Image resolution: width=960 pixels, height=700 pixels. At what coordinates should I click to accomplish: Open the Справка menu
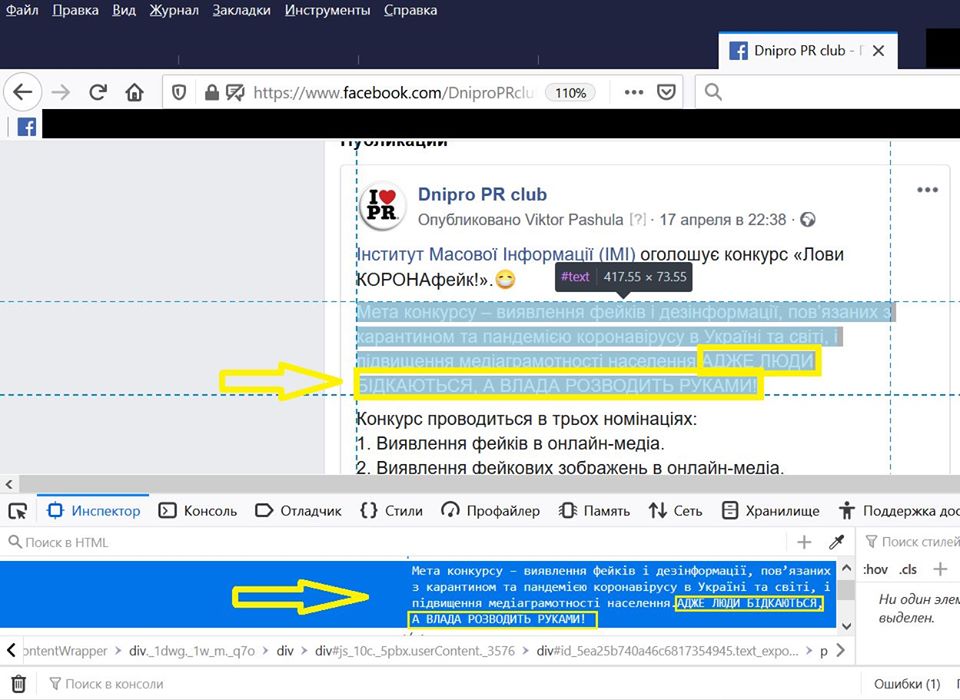(x=410, y=10)
